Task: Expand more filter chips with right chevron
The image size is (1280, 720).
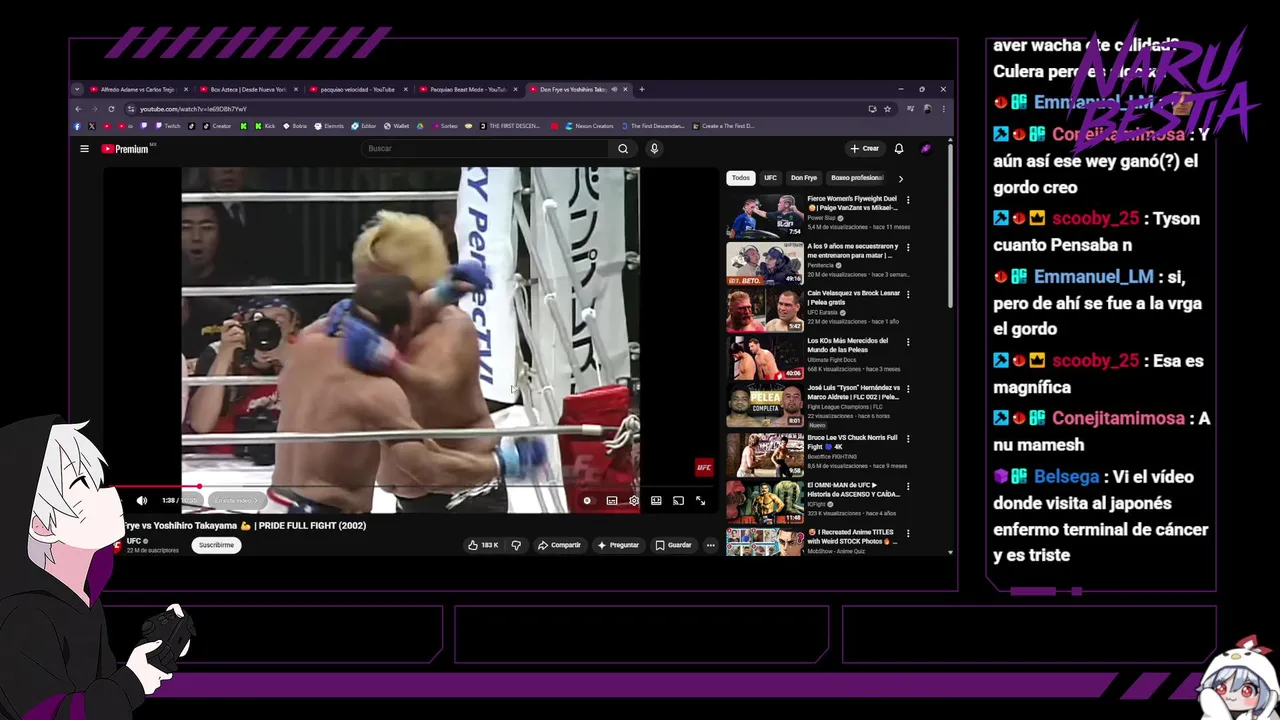Action: 900,178
